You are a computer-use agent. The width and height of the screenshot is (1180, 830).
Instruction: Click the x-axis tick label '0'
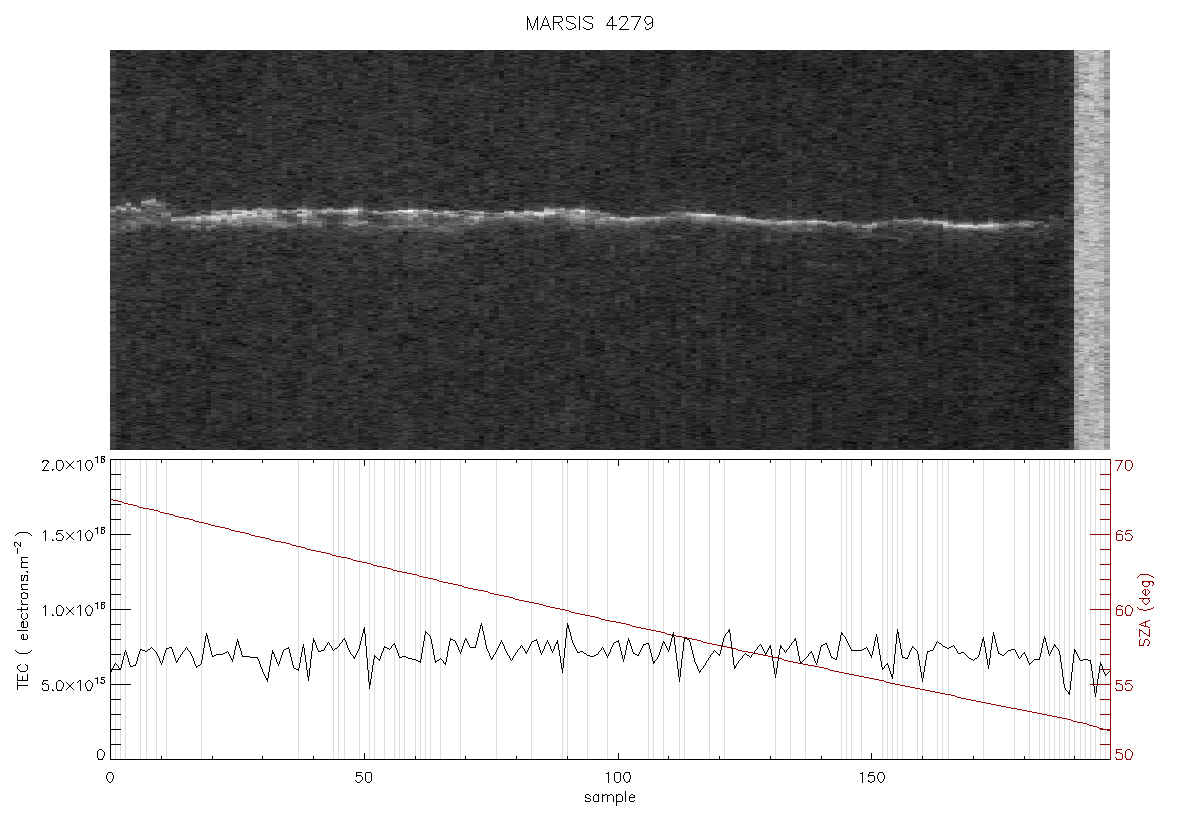click(x=111, y=777)
